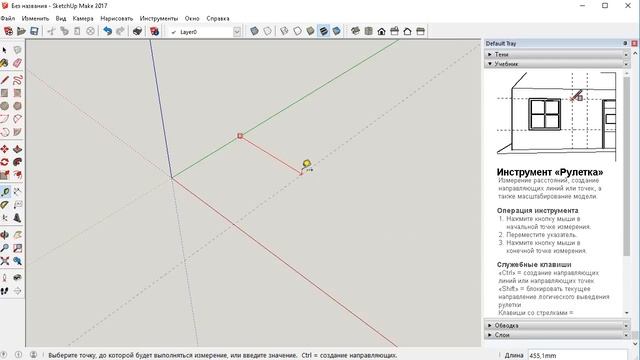The image size is (640, 360).
Task: Open the Изменить menu
Action: pos(35,18)
